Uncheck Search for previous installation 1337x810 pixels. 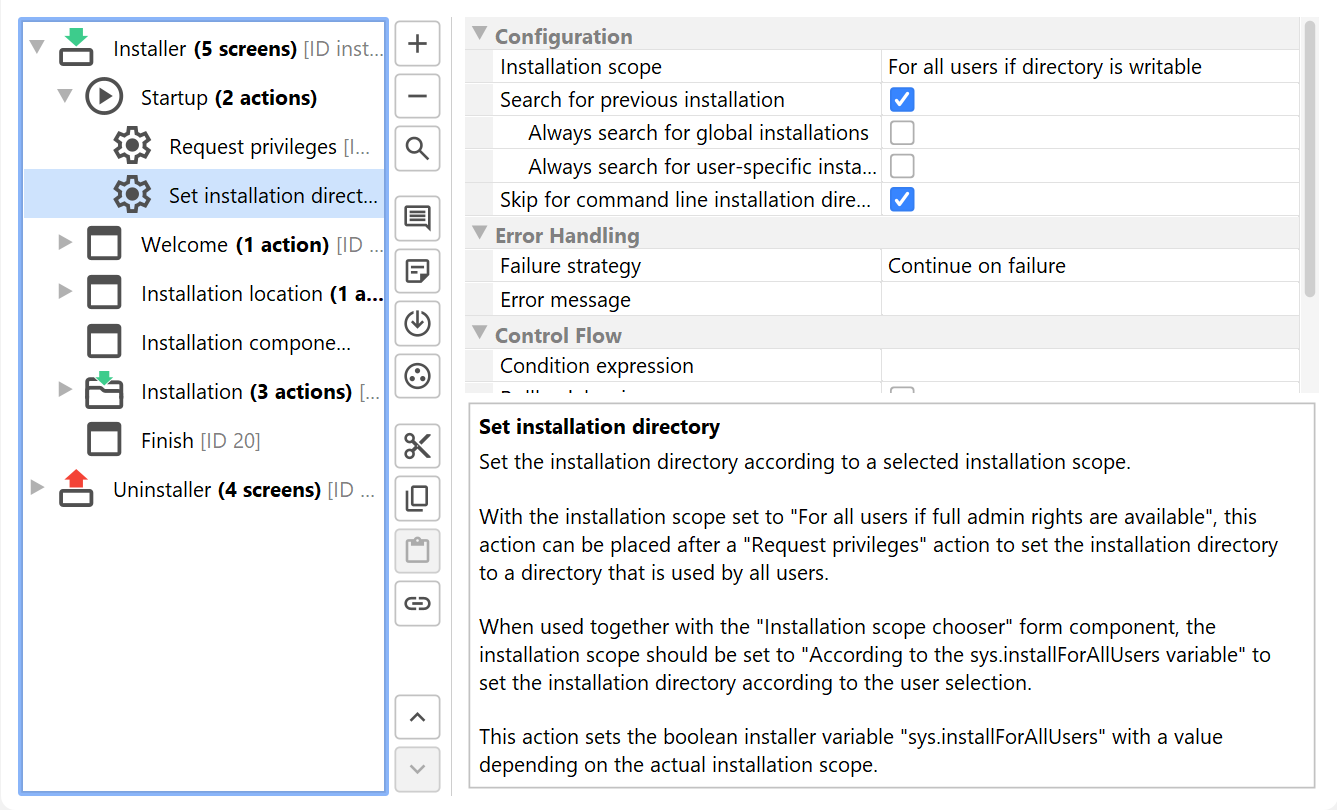902,100
